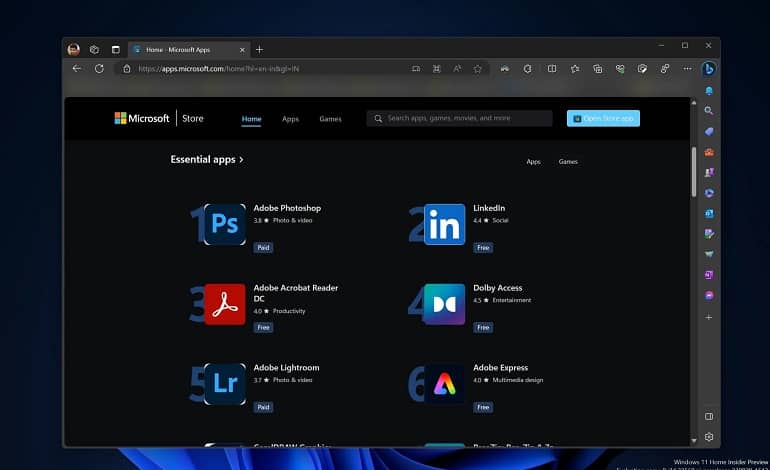Viewport: 770px width, 470px height.
Task: Click the Microsoft logo link
Action: pos(142,118)
